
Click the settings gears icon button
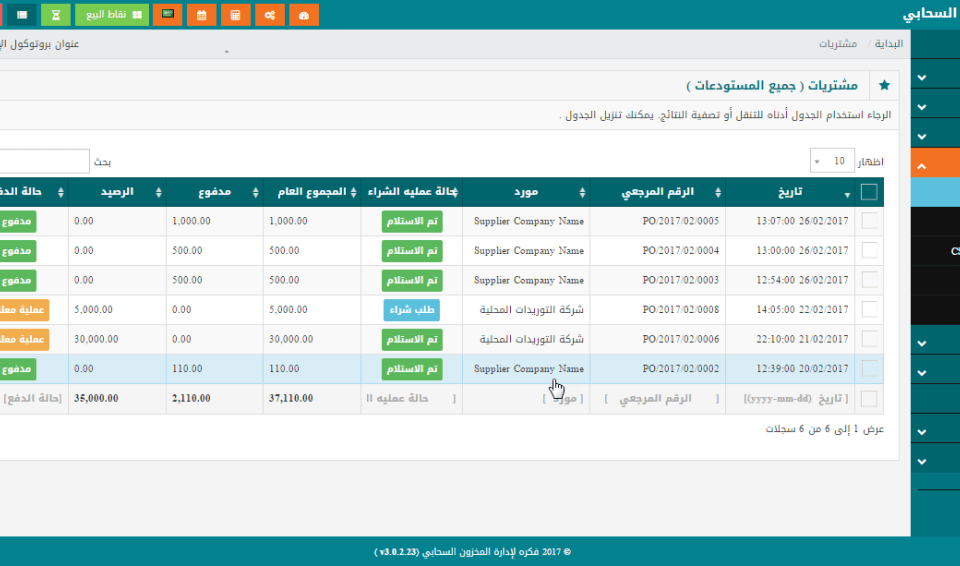coord(269,15)
